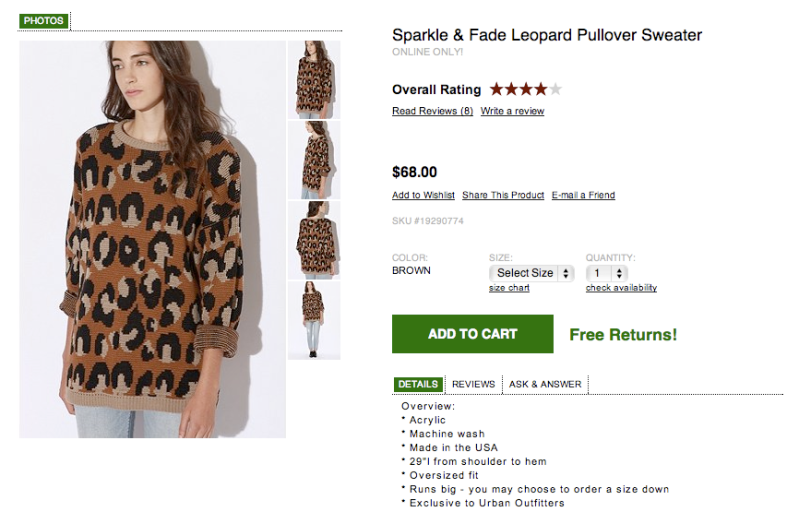The height and width of the screenshot is (524, 799).
Task: Click the check availability link
Action: (621, 288)
